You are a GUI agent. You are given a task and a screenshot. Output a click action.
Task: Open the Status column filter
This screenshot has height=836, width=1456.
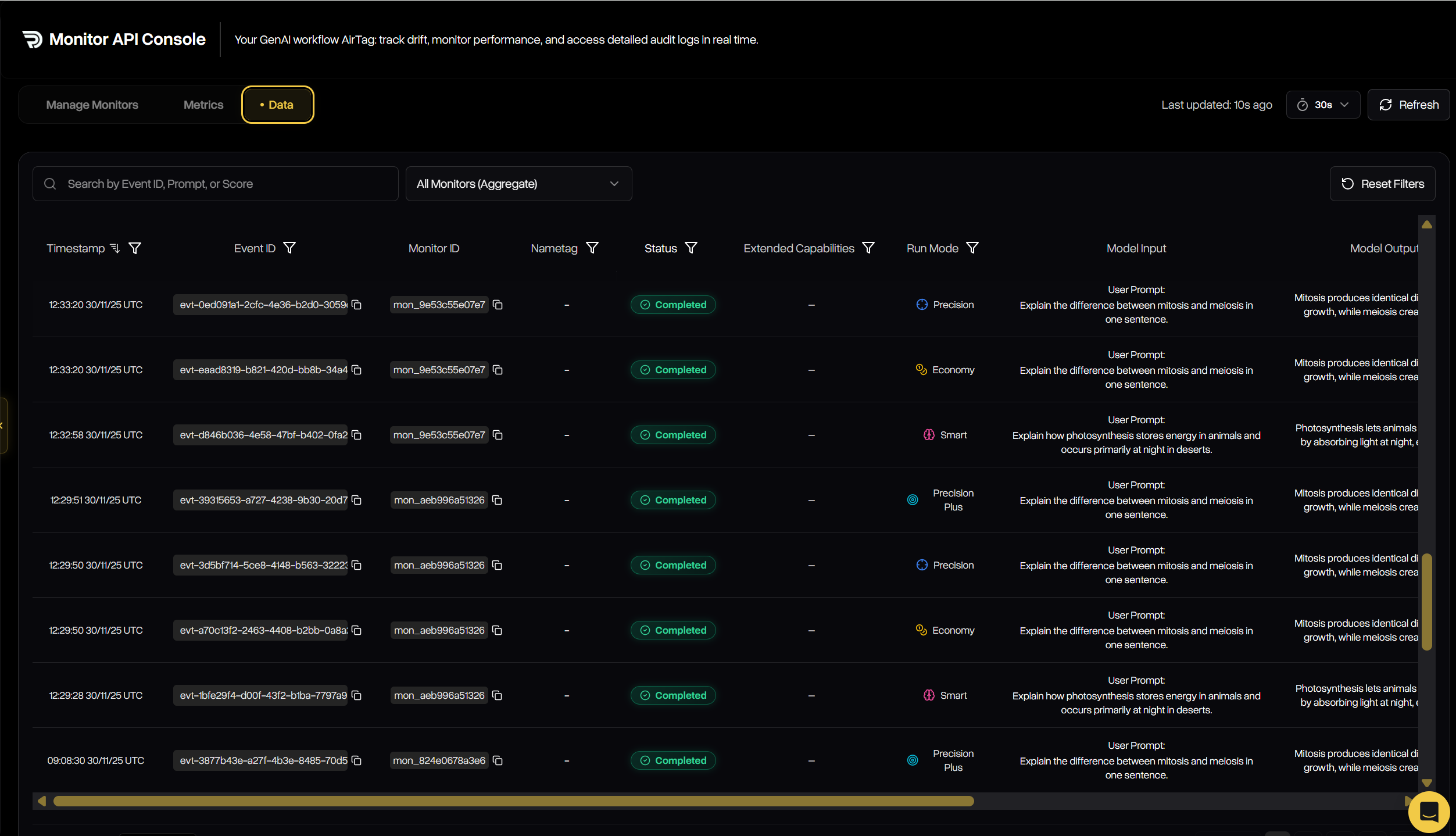(x=691, y=248)
